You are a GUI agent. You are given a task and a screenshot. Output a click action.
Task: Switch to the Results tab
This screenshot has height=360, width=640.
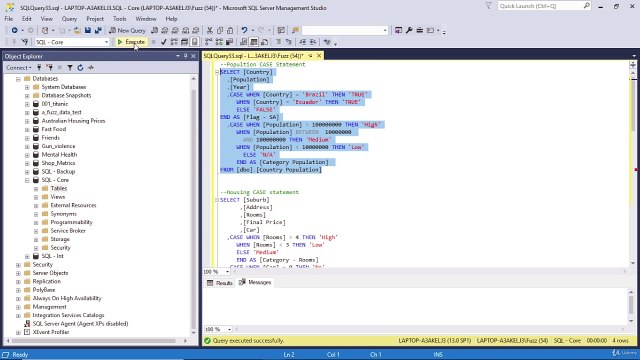click(220, 282)
